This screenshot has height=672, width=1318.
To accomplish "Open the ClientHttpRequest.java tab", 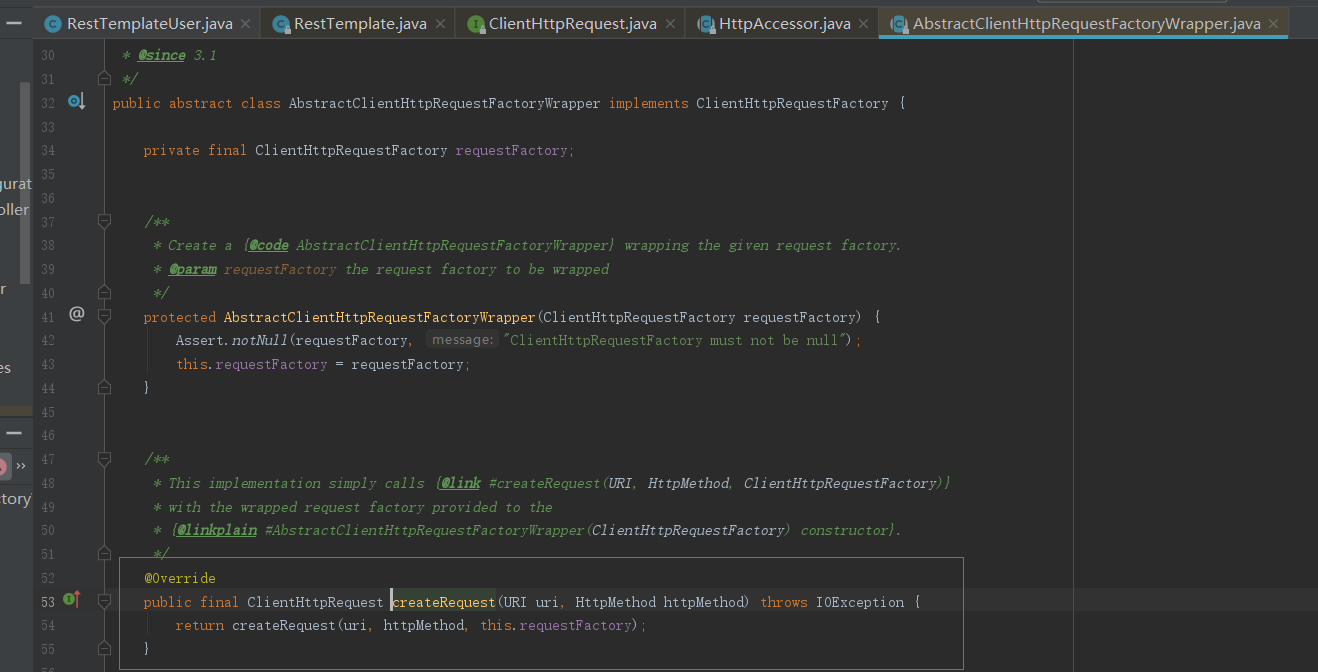I will [x=572, y=24].
